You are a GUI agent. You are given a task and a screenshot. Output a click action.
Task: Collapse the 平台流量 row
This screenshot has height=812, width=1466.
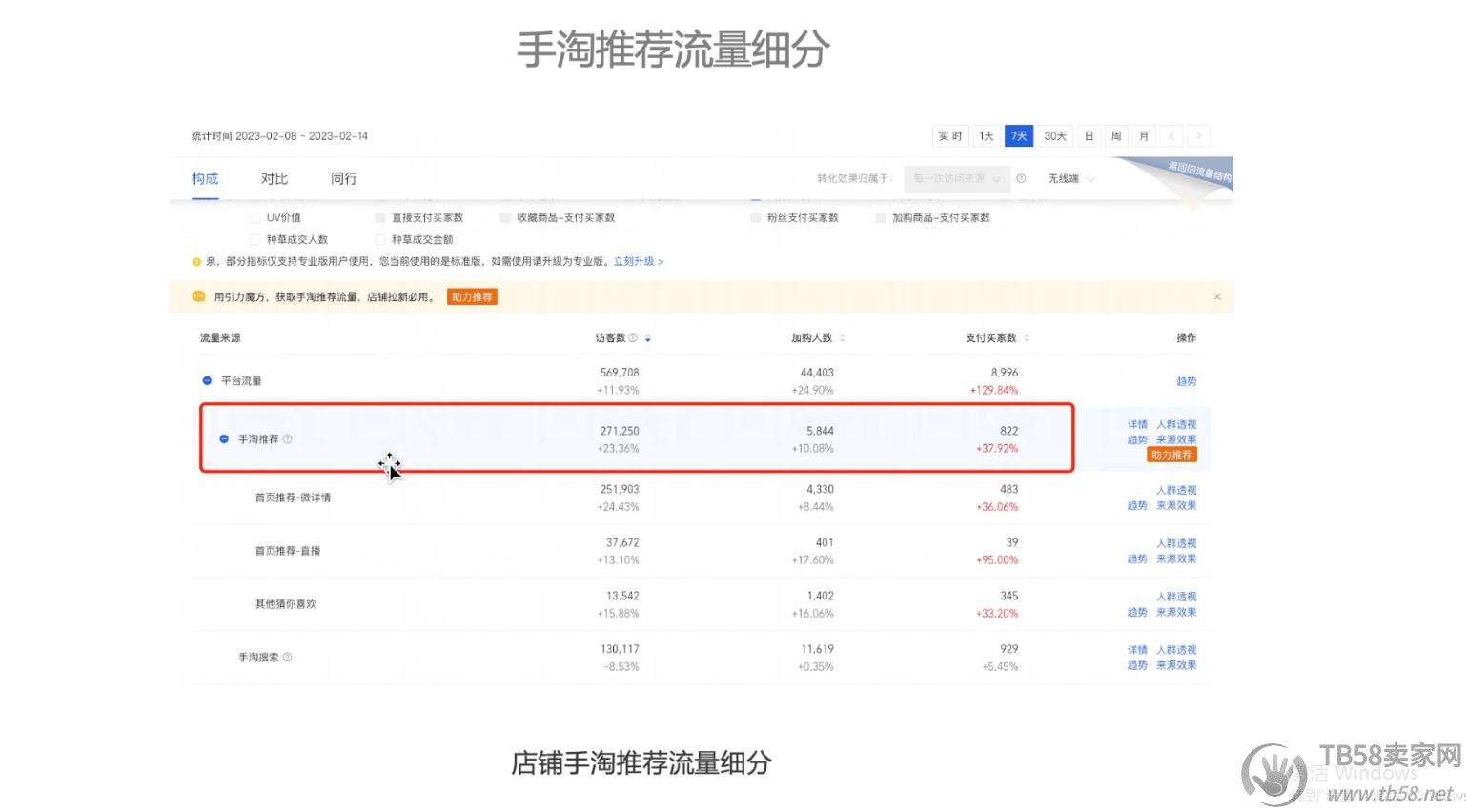(207, 381)
